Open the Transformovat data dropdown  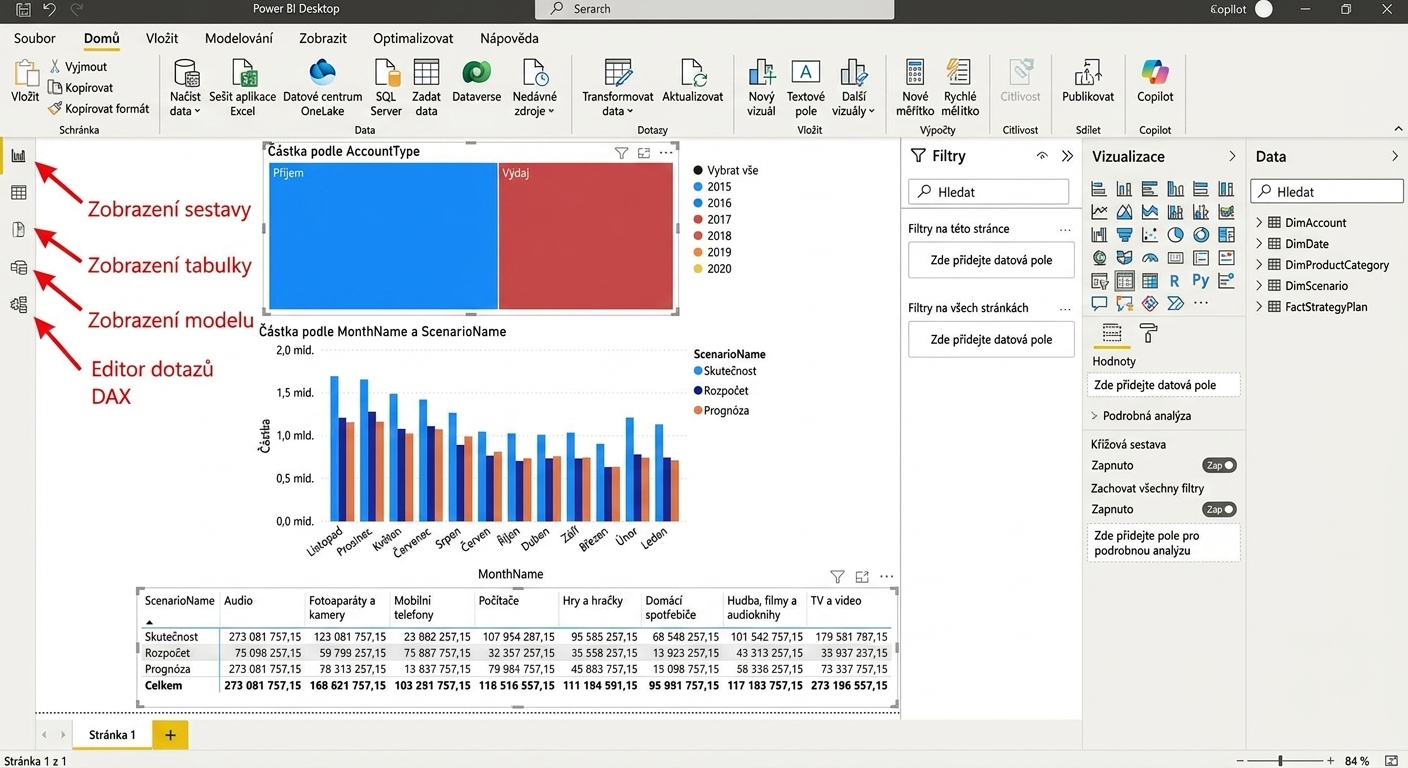pos(617,88)
